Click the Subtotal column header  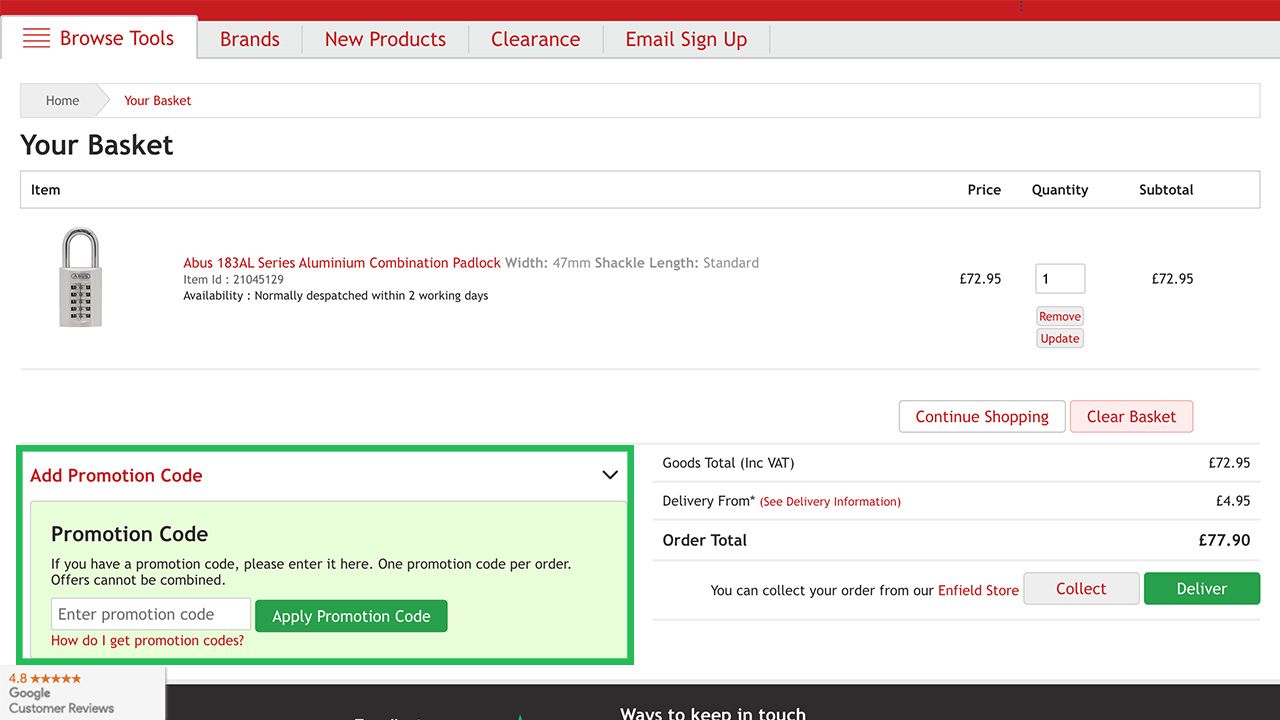click(x=1166, y=190)
